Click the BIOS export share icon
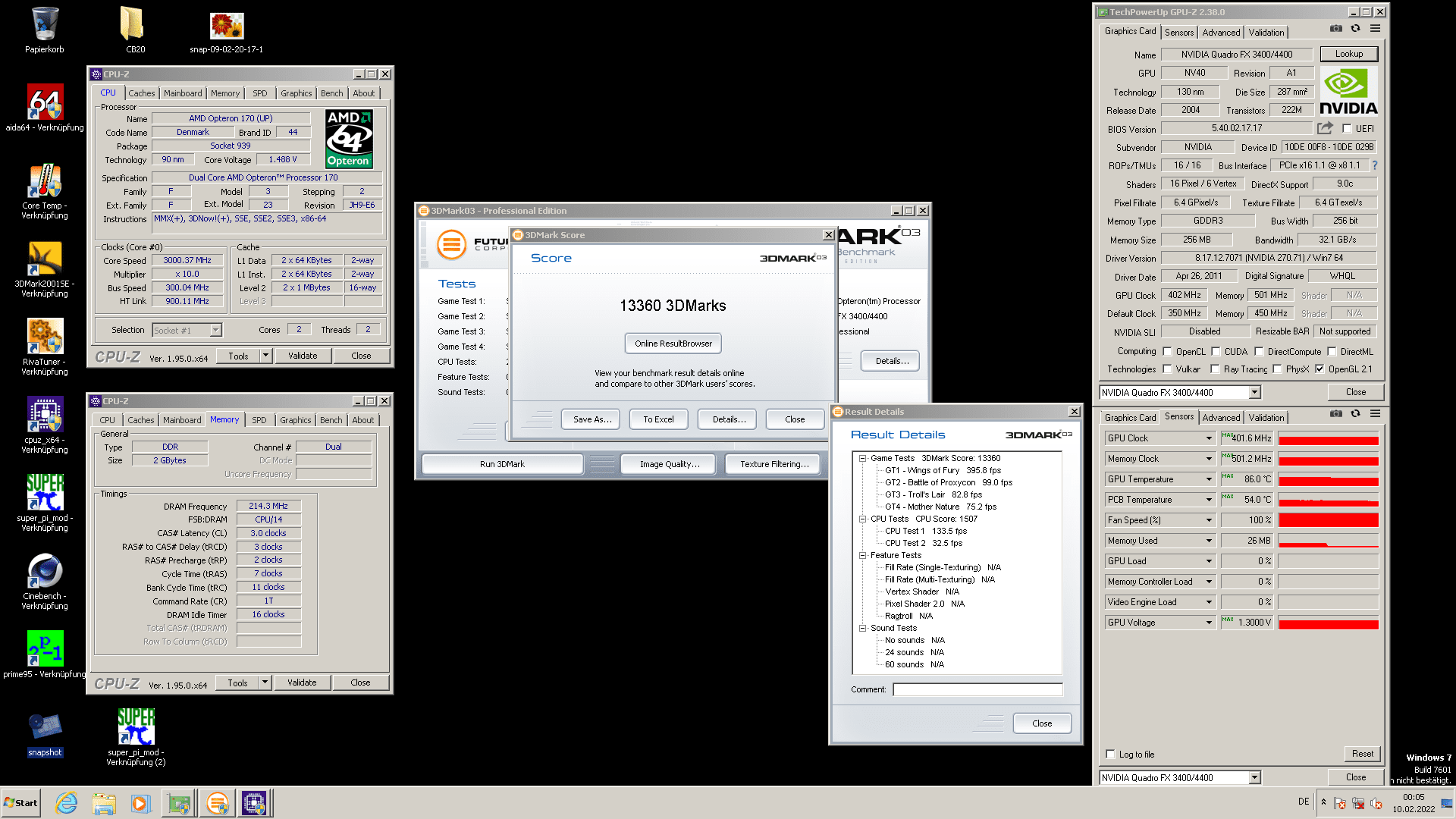 pos(1325,128)
